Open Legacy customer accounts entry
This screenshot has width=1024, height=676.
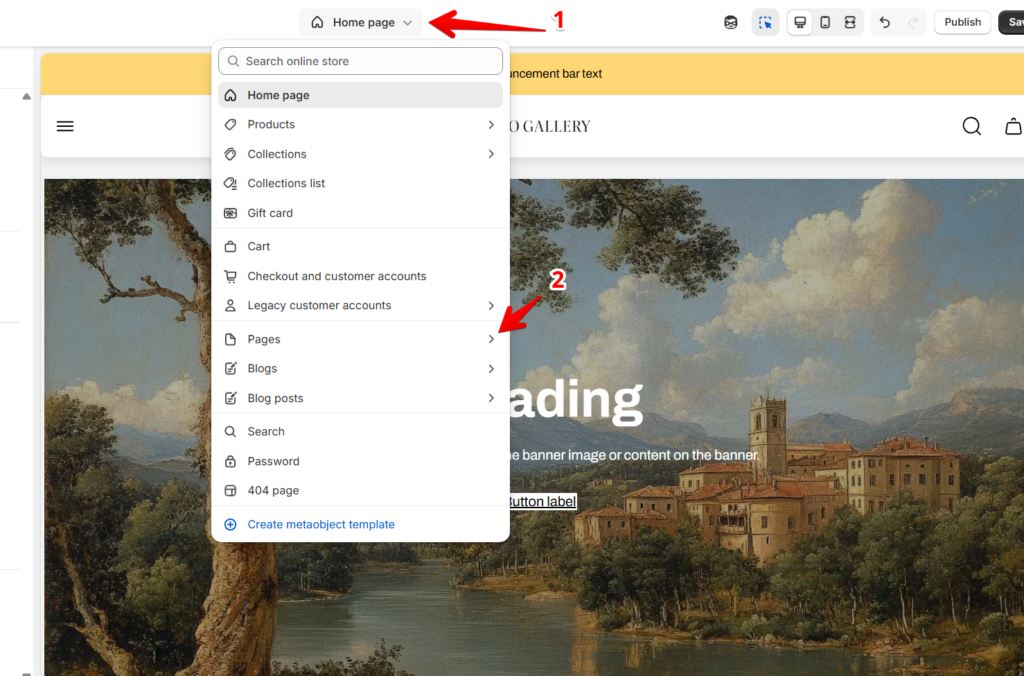tap(360, 306)
